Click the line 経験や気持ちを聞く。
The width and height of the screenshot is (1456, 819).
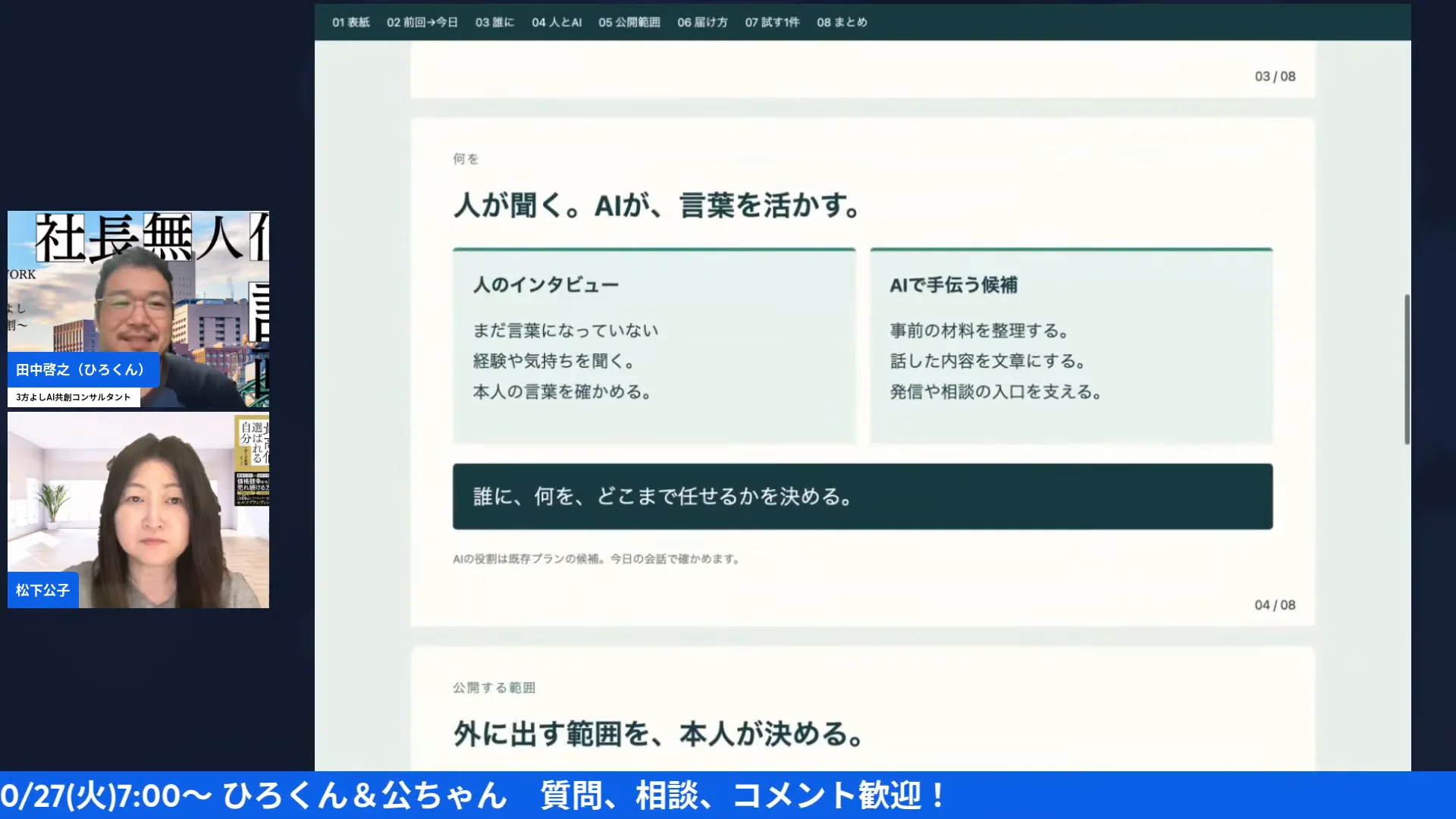554,361
